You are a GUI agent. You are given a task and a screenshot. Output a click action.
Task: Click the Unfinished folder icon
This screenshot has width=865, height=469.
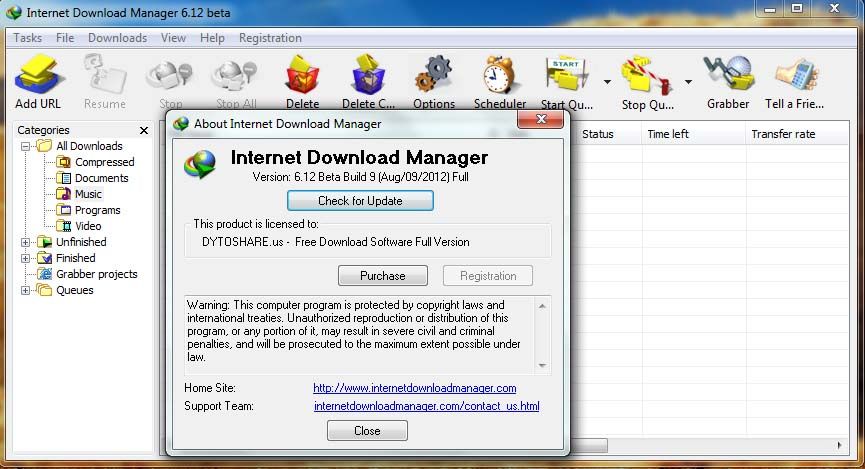click(x=45, y=242)
